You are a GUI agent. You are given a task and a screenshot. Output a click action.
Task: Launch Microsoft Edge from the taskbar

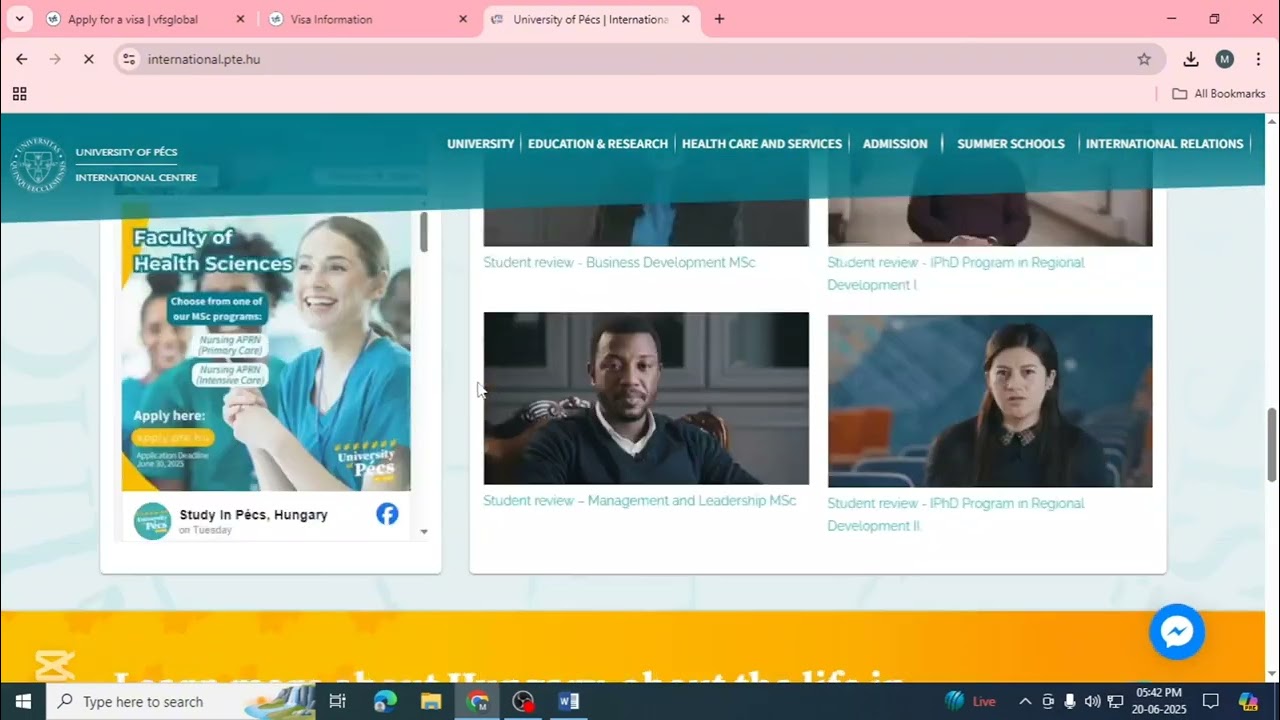point(385,701)
